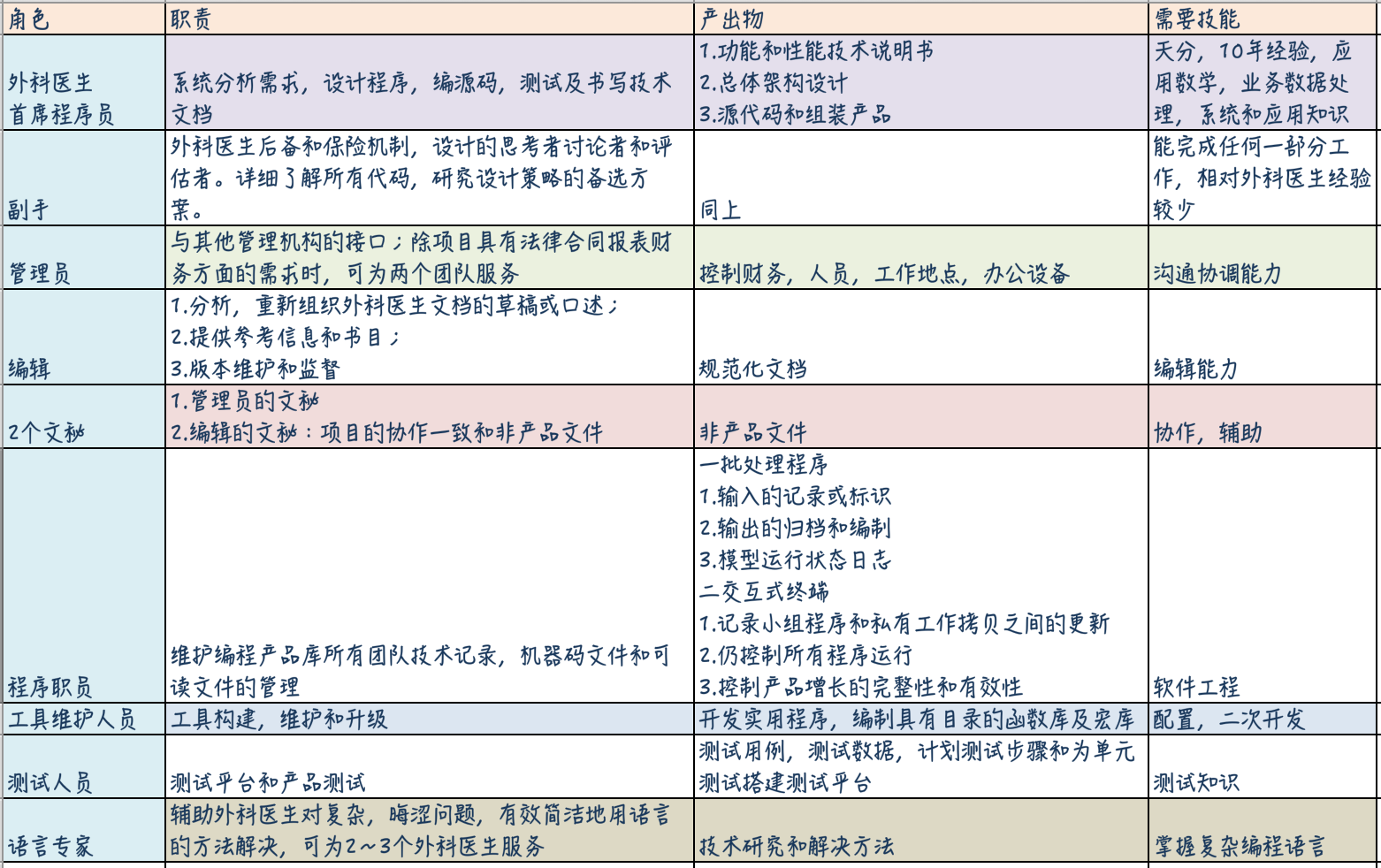This screenshot has height=868, width=1381.
Task: Select the 管理员 role cell
Action: tap(84, 257)
